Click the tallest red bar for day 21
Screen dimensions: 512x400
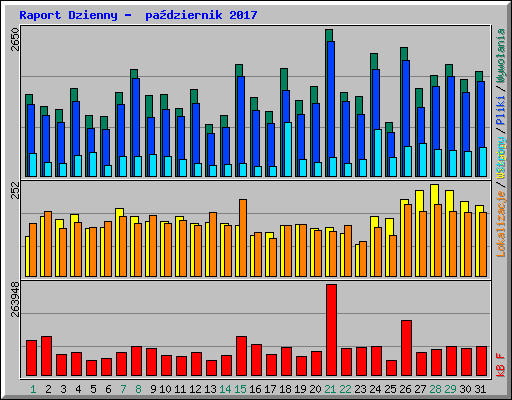(x=331, y=330)
